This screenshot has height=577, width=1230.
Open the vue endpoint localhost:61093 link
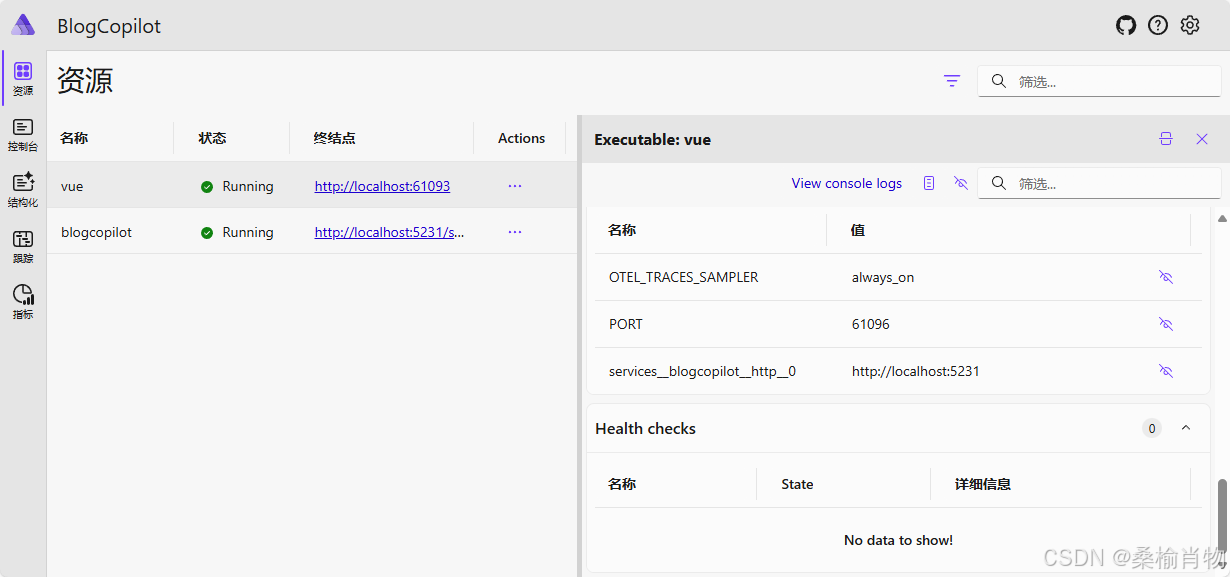tap(382, 186)
